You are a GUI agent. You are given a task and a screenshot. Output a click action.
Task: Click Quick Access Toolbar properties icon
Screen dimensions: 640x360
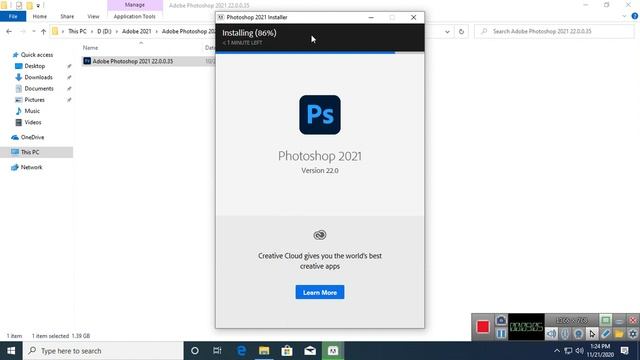(x=19, y=5)
